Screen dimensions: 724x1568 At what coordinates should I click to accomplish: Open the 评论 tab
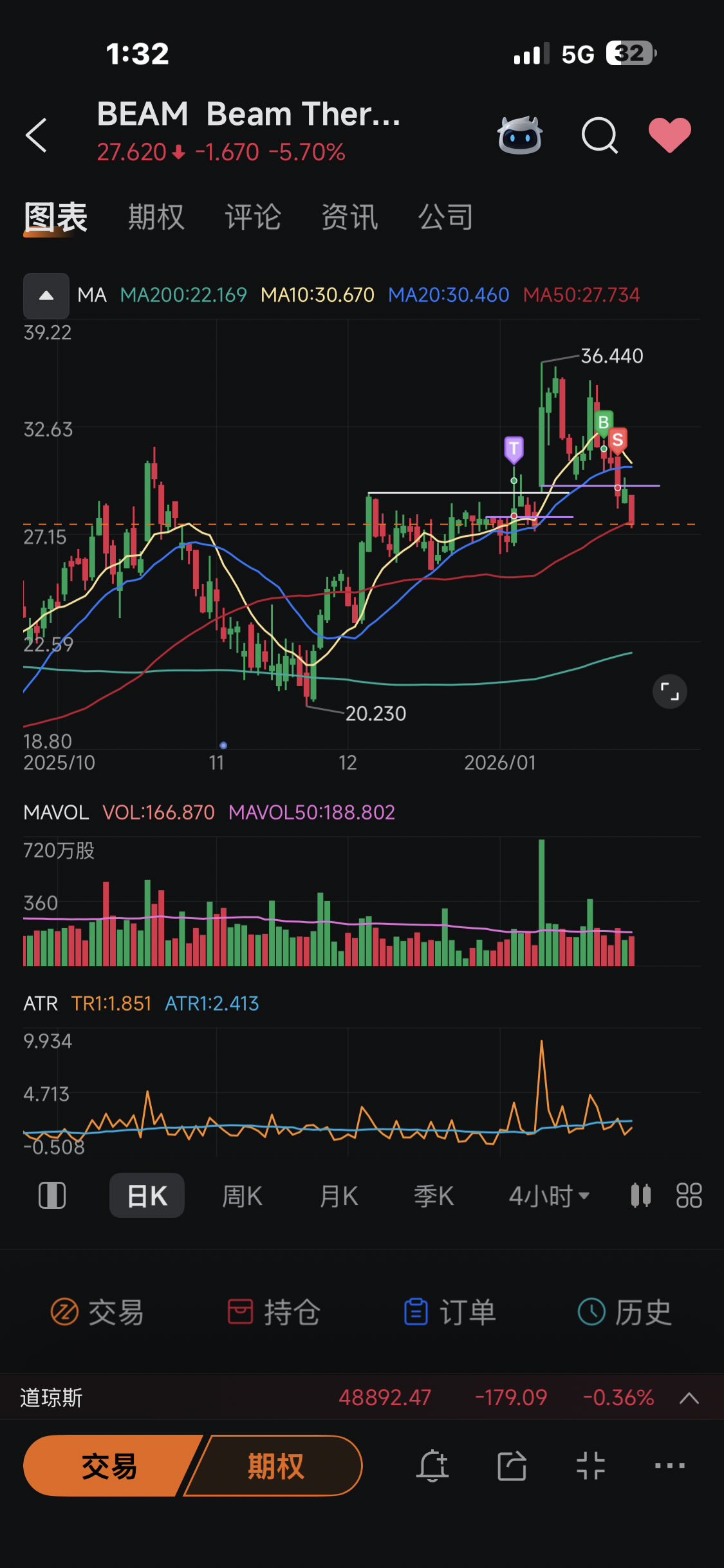click(253, 217)
